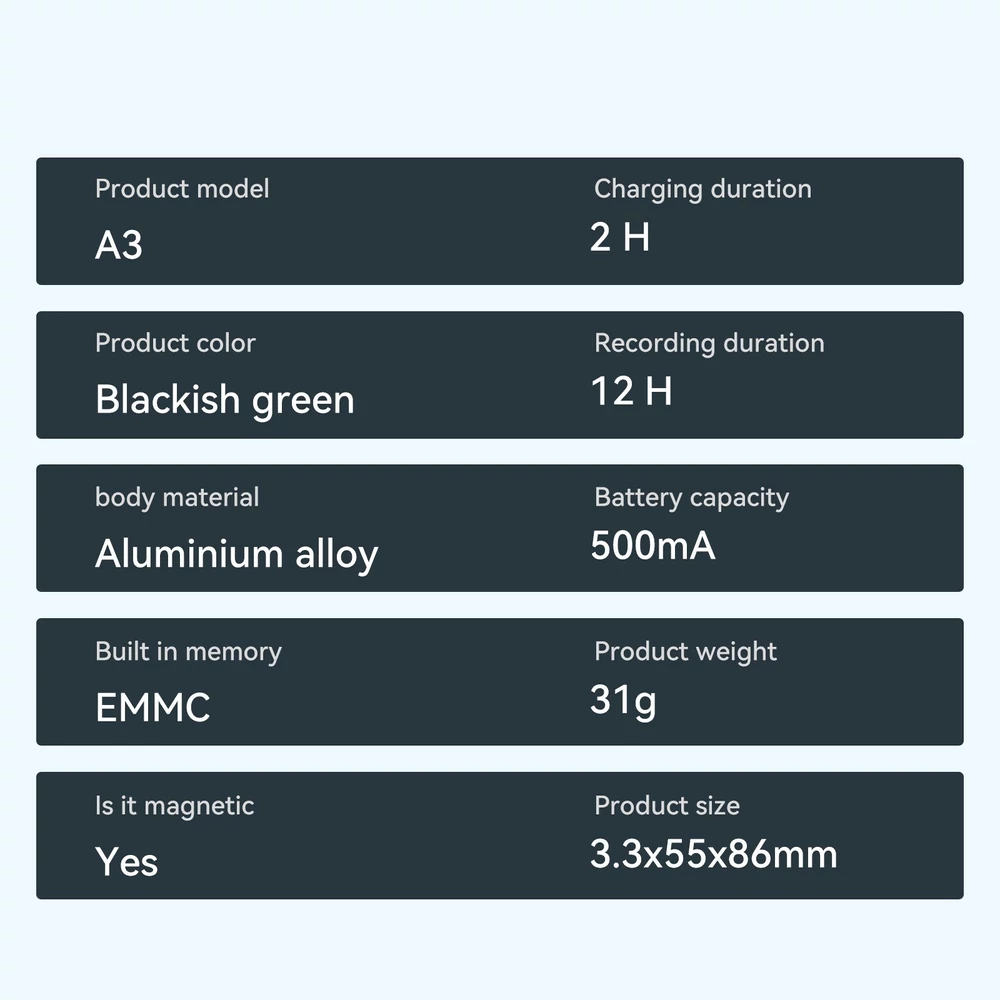Image resolution: width=1000 pixels, height=1000 pixels.
Task: Select the A3 model value
Action: pos(119,245)
